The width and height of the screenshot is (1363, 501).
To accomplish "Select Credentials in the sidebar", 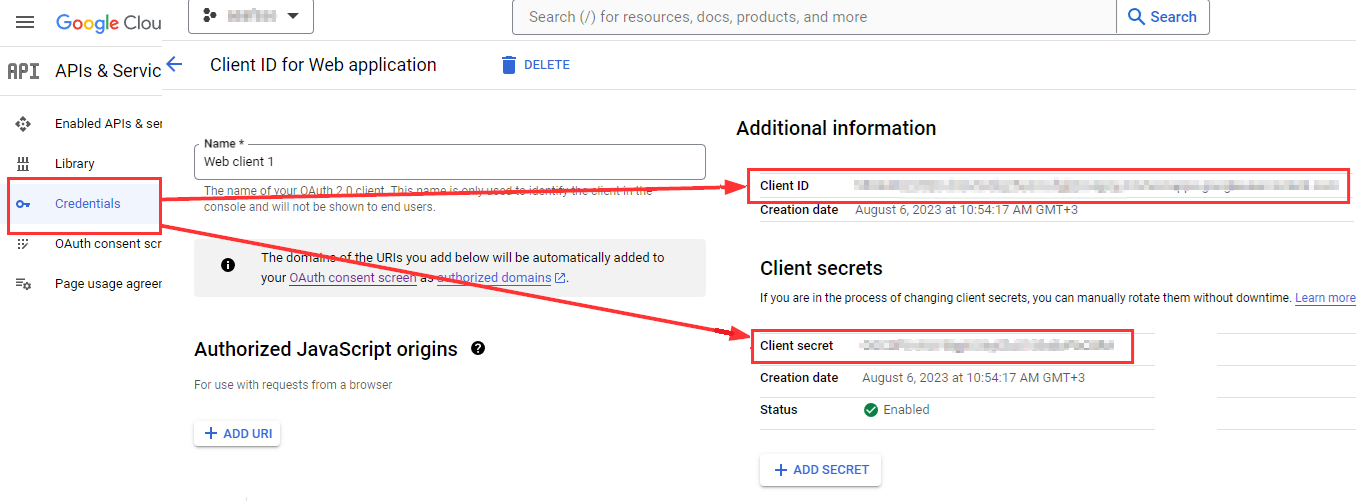I will click(85, 204).
